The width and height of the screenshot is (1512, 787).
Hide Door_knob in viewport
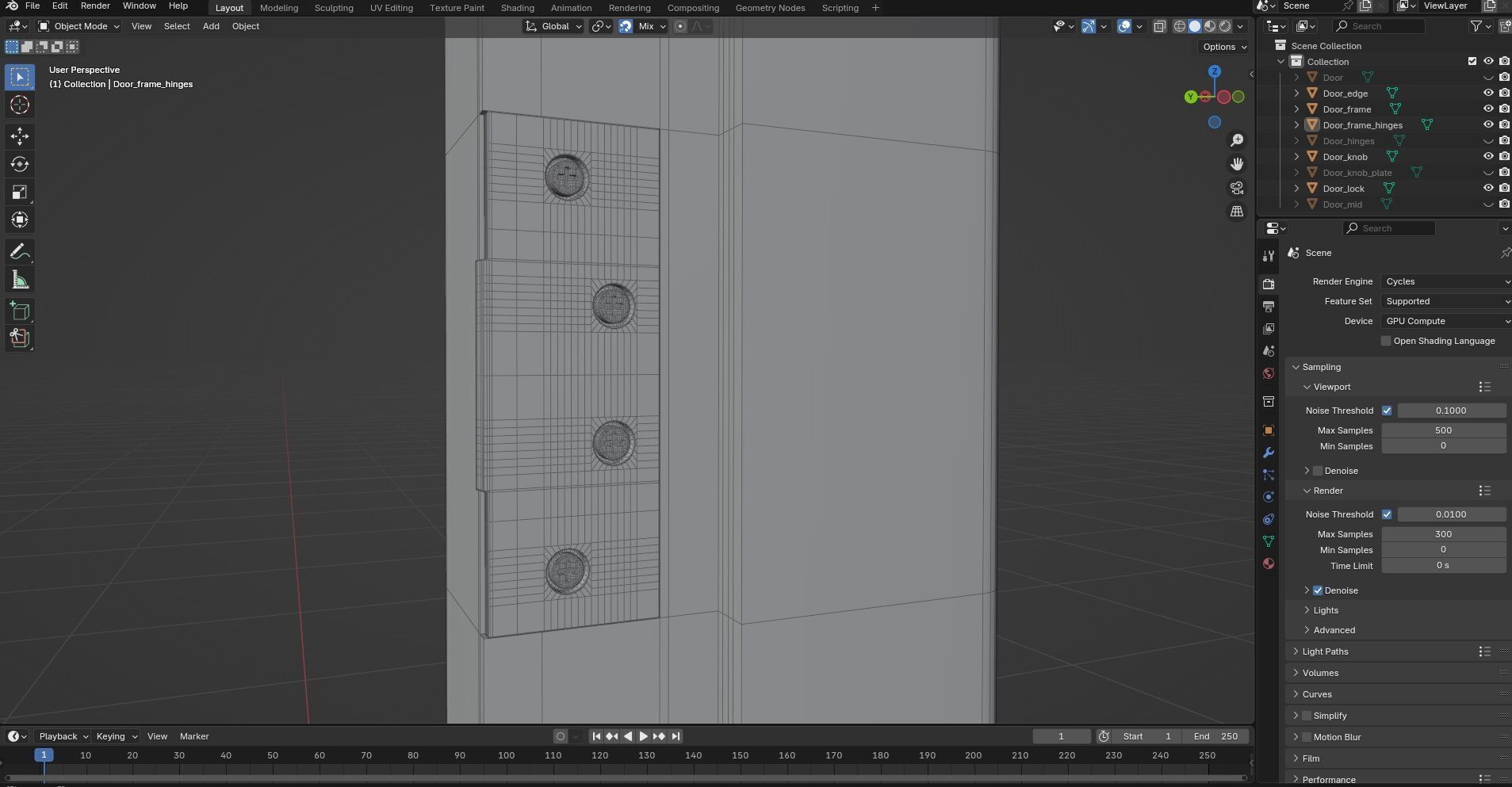1488,157
